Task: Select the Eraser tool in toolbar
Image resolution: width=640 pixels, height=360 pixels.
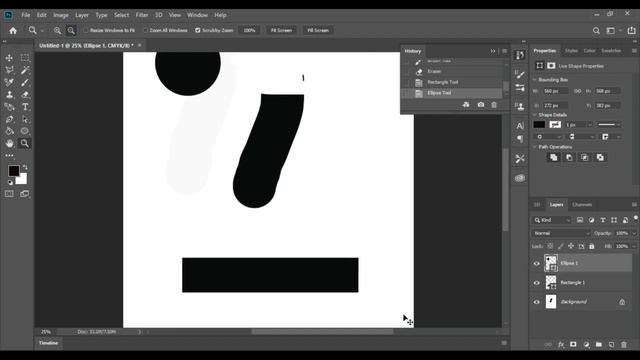Action: pos(25,95)
